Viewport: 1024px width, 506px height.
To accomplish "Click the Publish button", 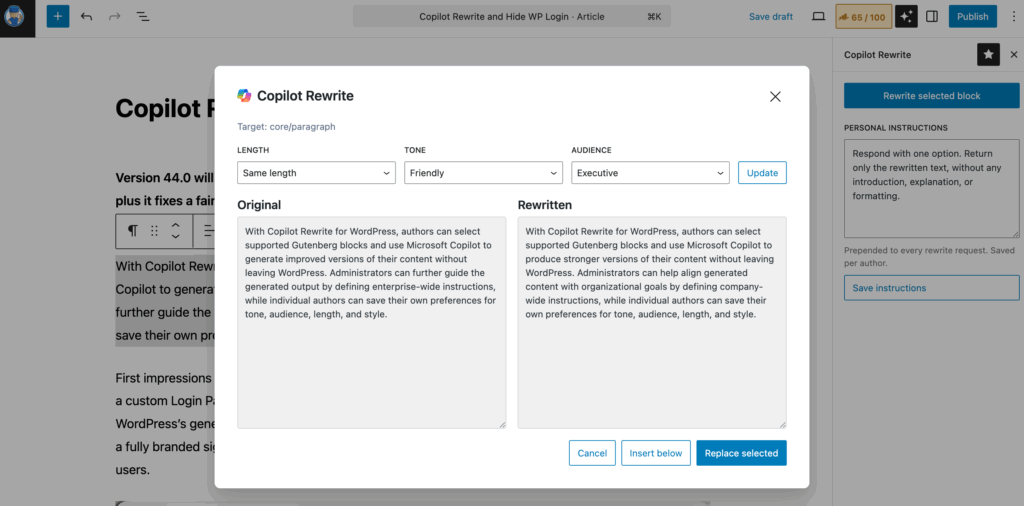I will tap(972, 17).
